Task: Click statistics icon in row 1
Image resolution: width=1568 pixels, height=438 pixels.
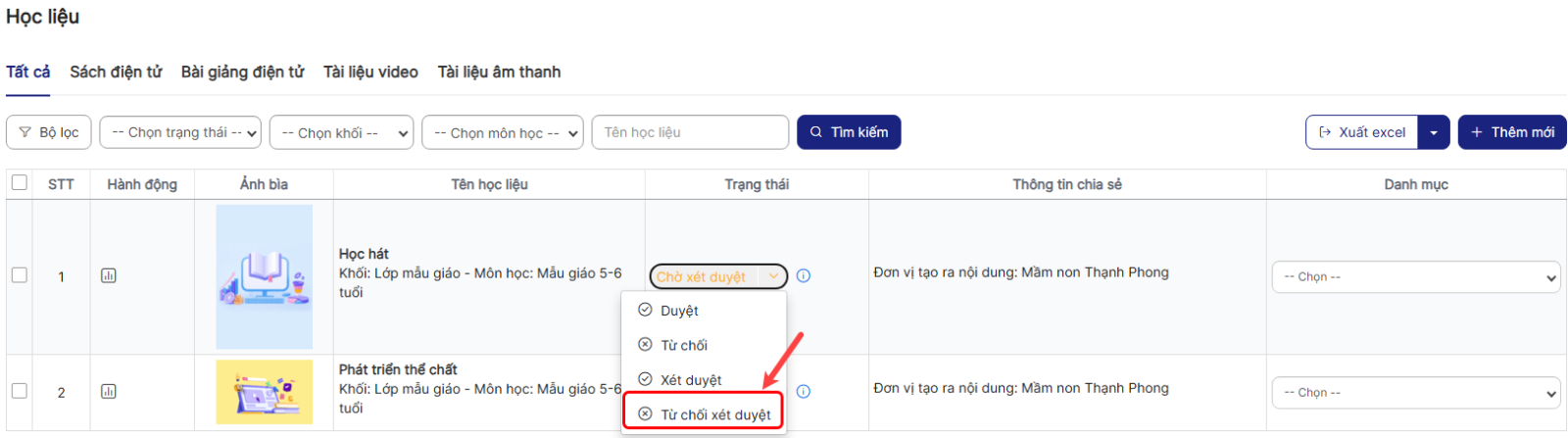Action: [x=109, y=276]
